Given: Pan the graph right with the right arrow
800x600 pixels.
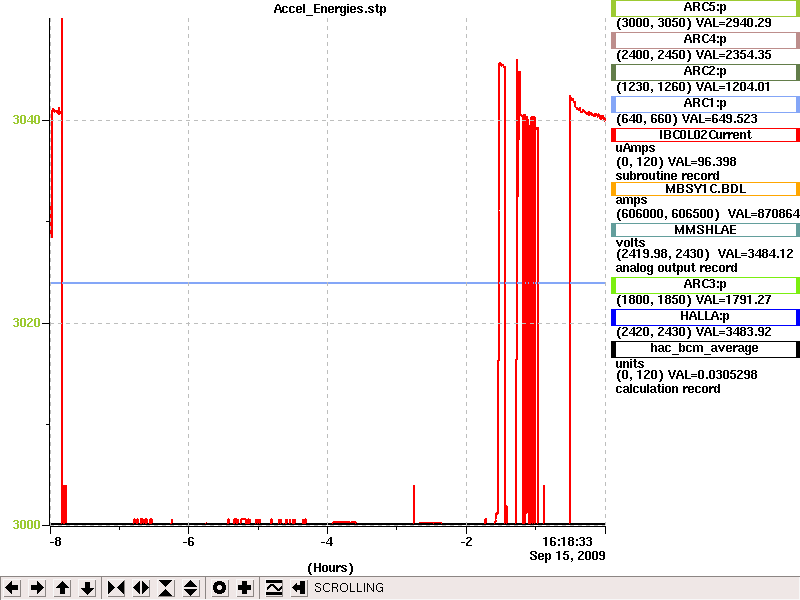Looking at the screenshot, I should coord(37,588).
